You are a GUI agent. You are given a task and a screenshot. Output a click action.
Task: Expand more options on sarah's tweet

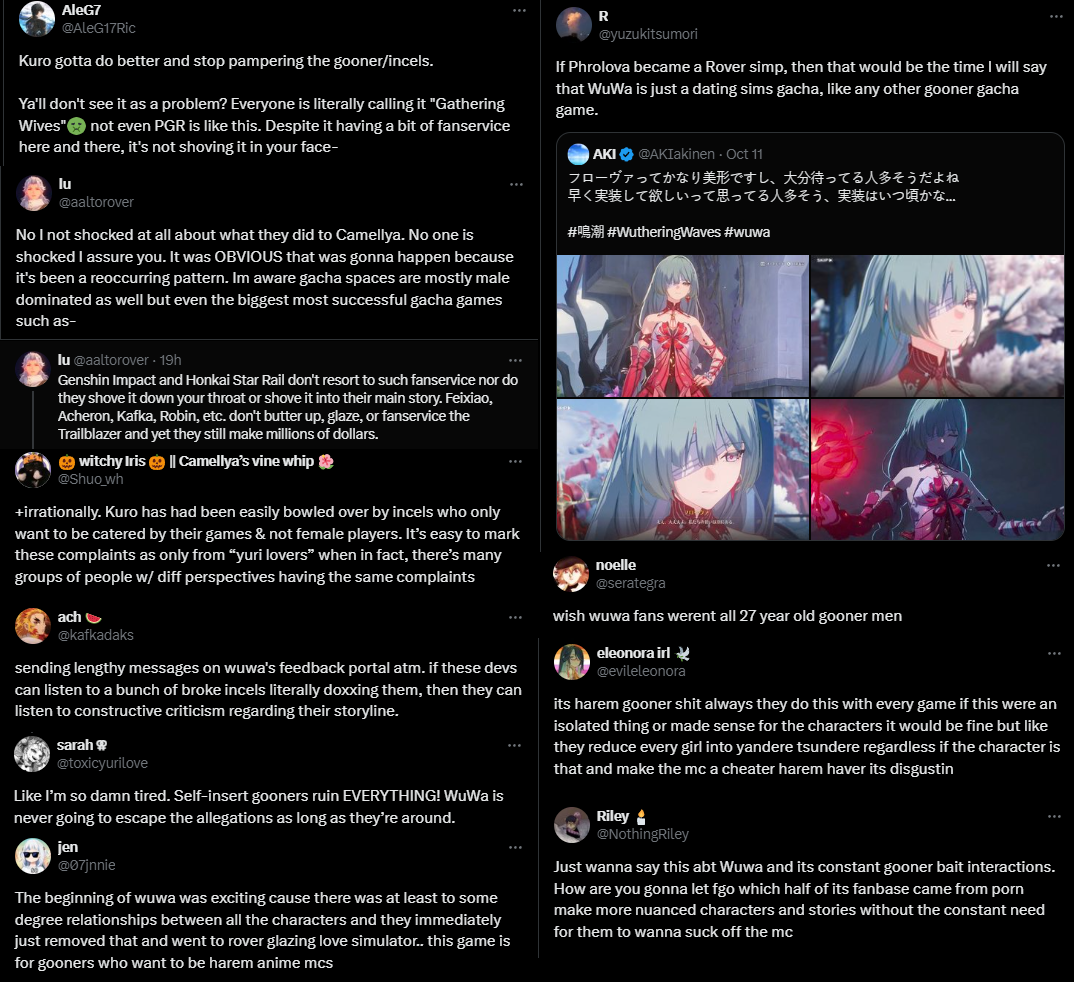pos(514,745)
